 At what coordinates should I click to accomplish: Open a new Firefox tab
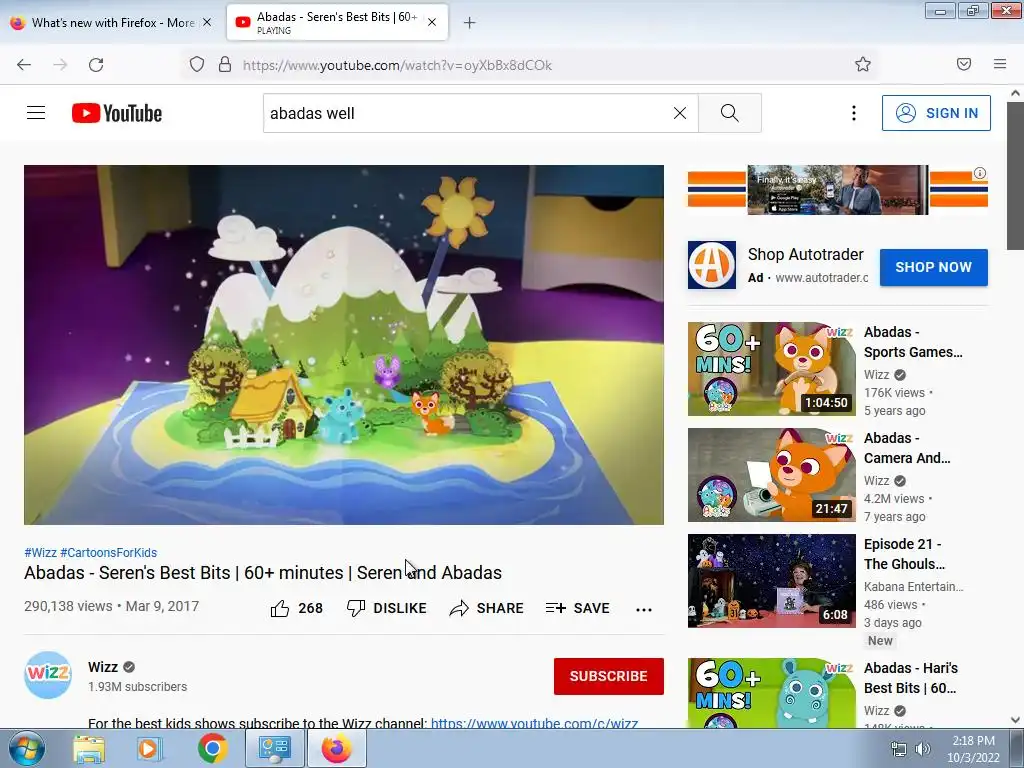(470, 23)
